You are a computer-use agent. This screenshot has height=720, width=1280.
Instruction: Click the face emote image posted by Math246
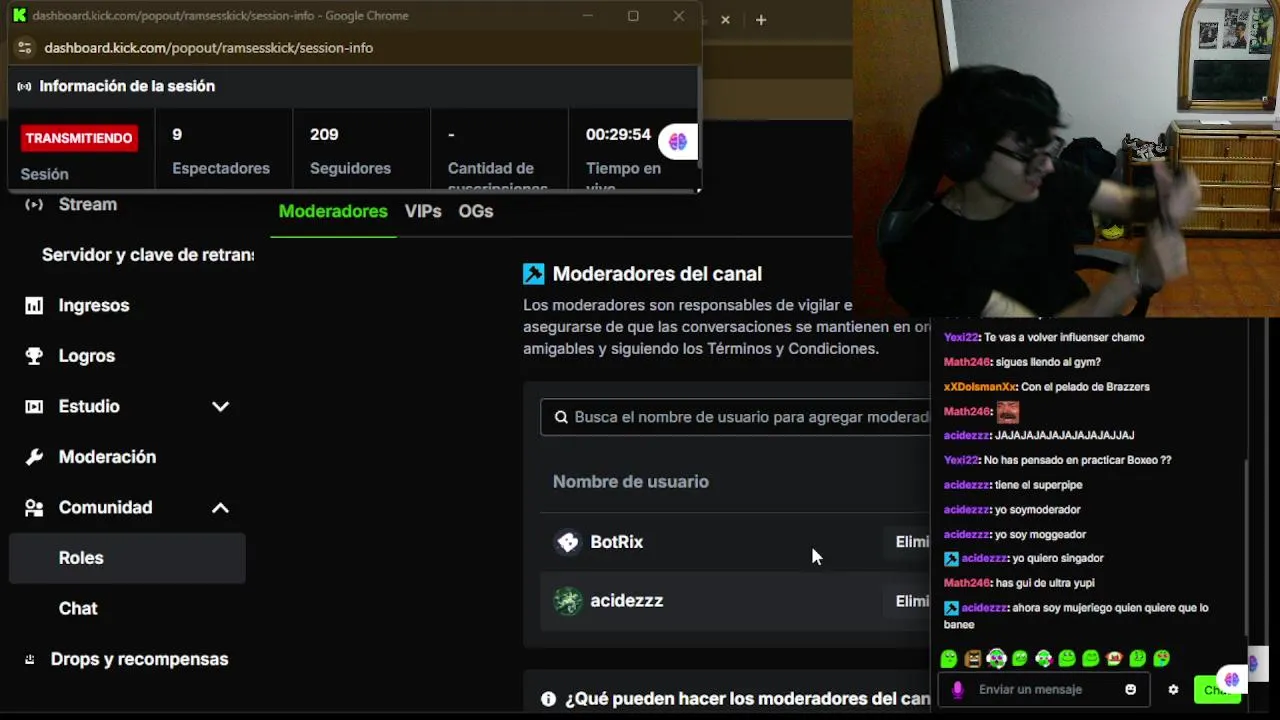click(x=1007, y=411)
